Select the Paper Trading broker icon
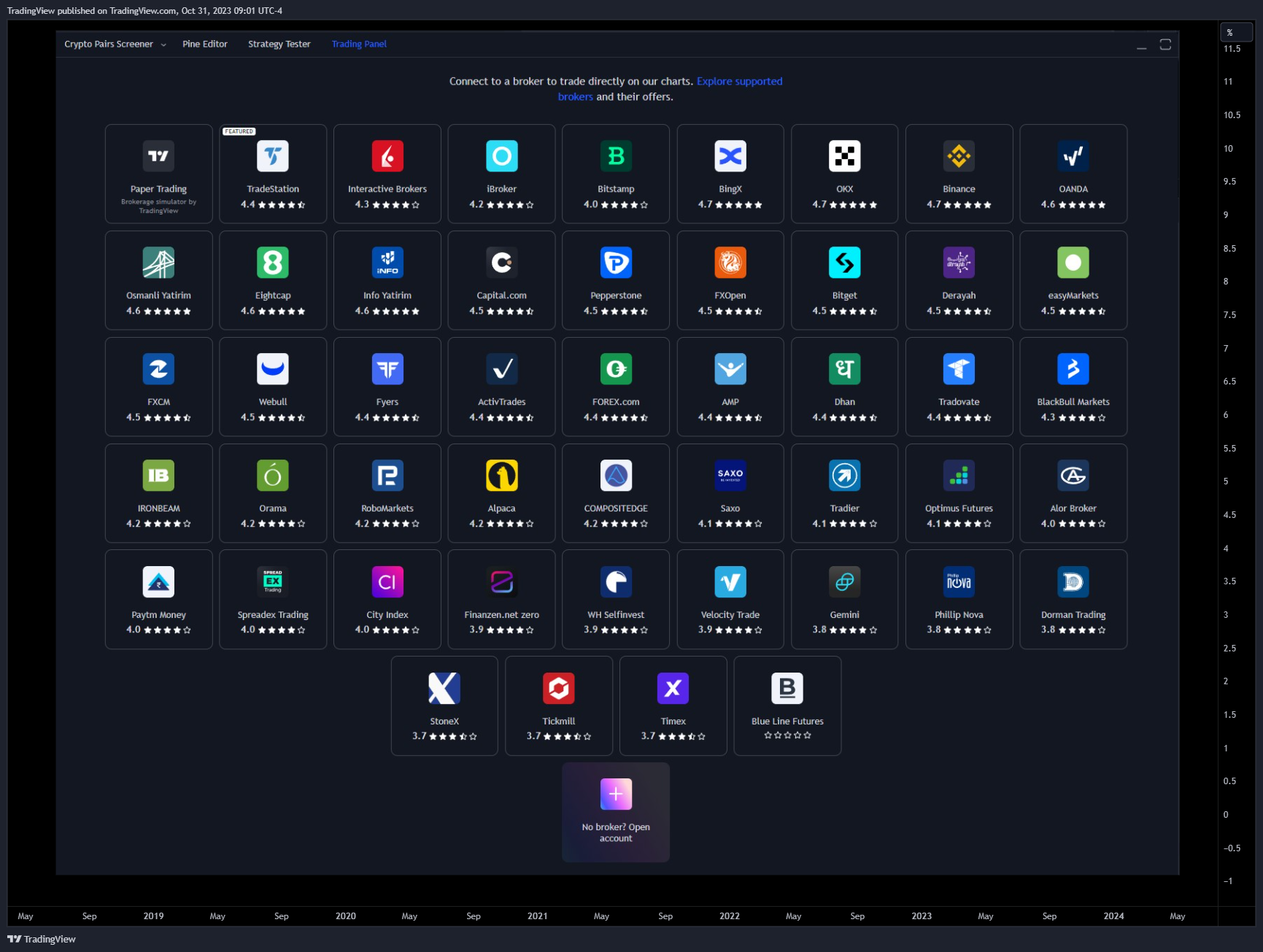The height and width of the screenshot is (952, 1263). click(158, 156)
